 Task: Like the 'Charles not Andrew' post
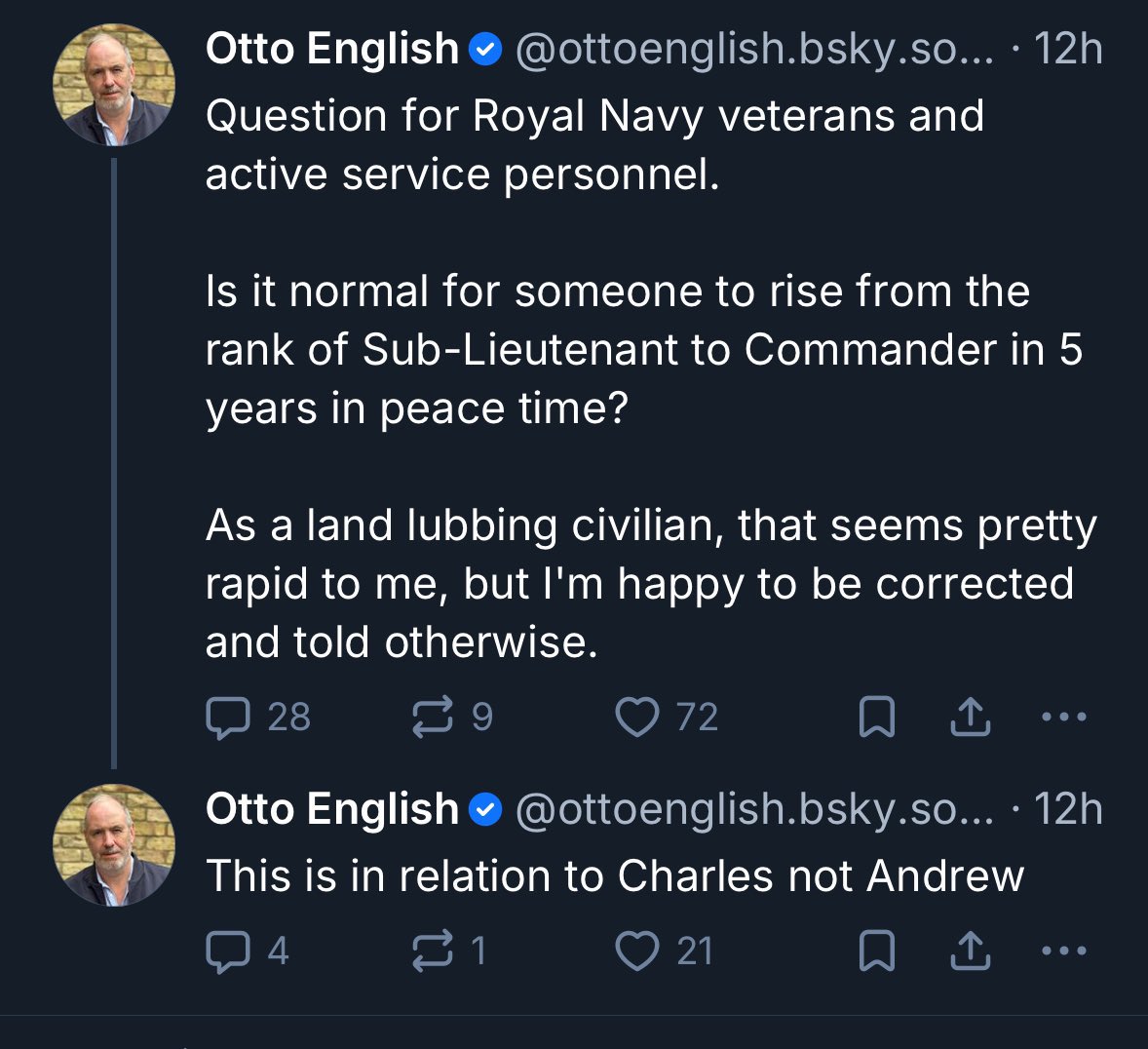pos(637,952)
